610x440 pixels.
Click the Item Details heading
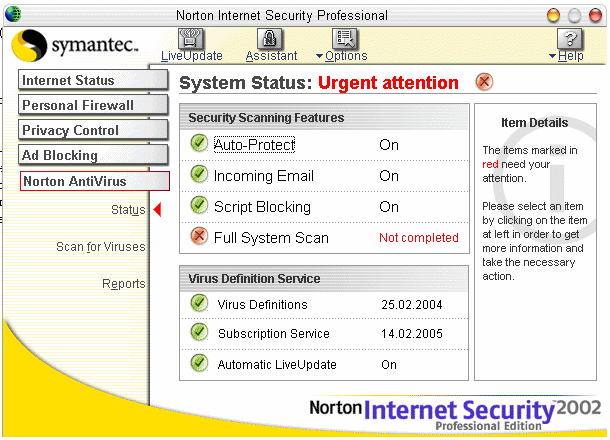[535, 123]
